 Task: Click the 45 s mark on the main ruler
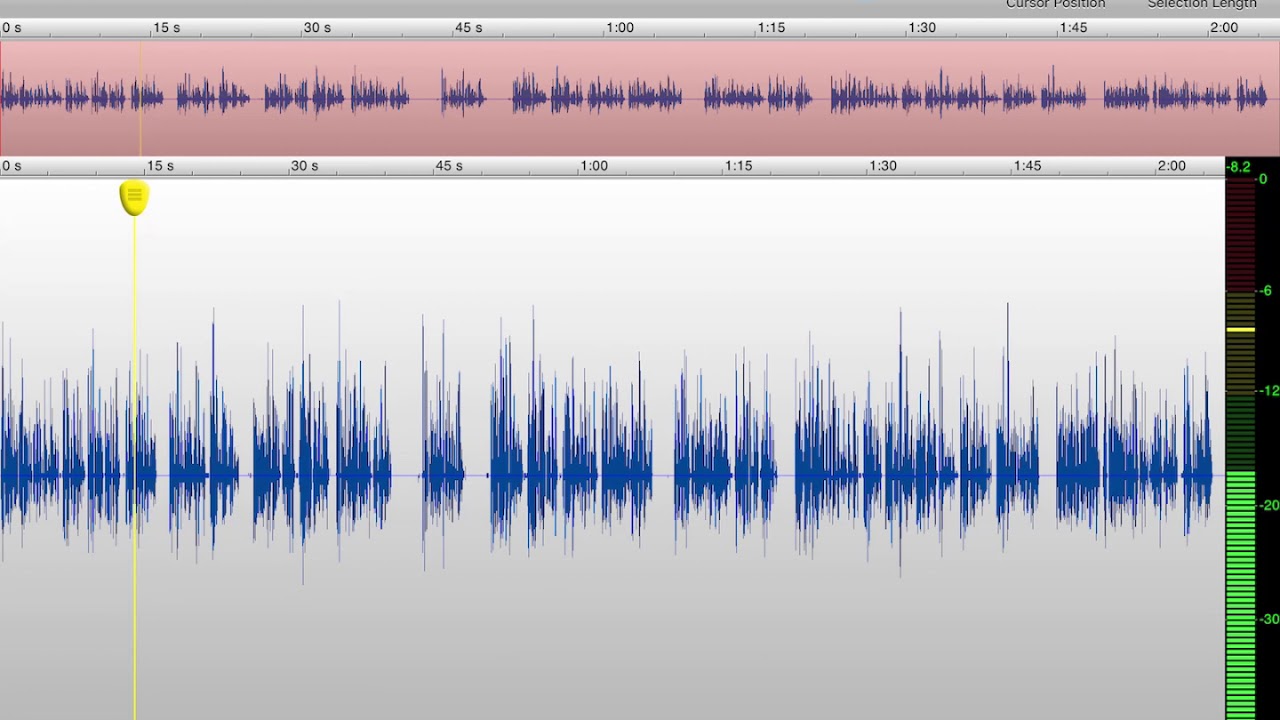pyautogui.click(x=449, y=166)
